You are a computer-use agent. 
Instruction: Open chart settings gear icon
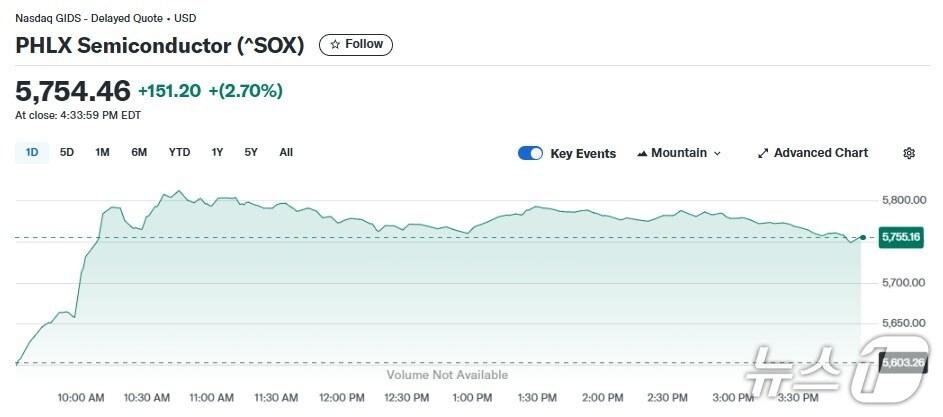(909, 154)
